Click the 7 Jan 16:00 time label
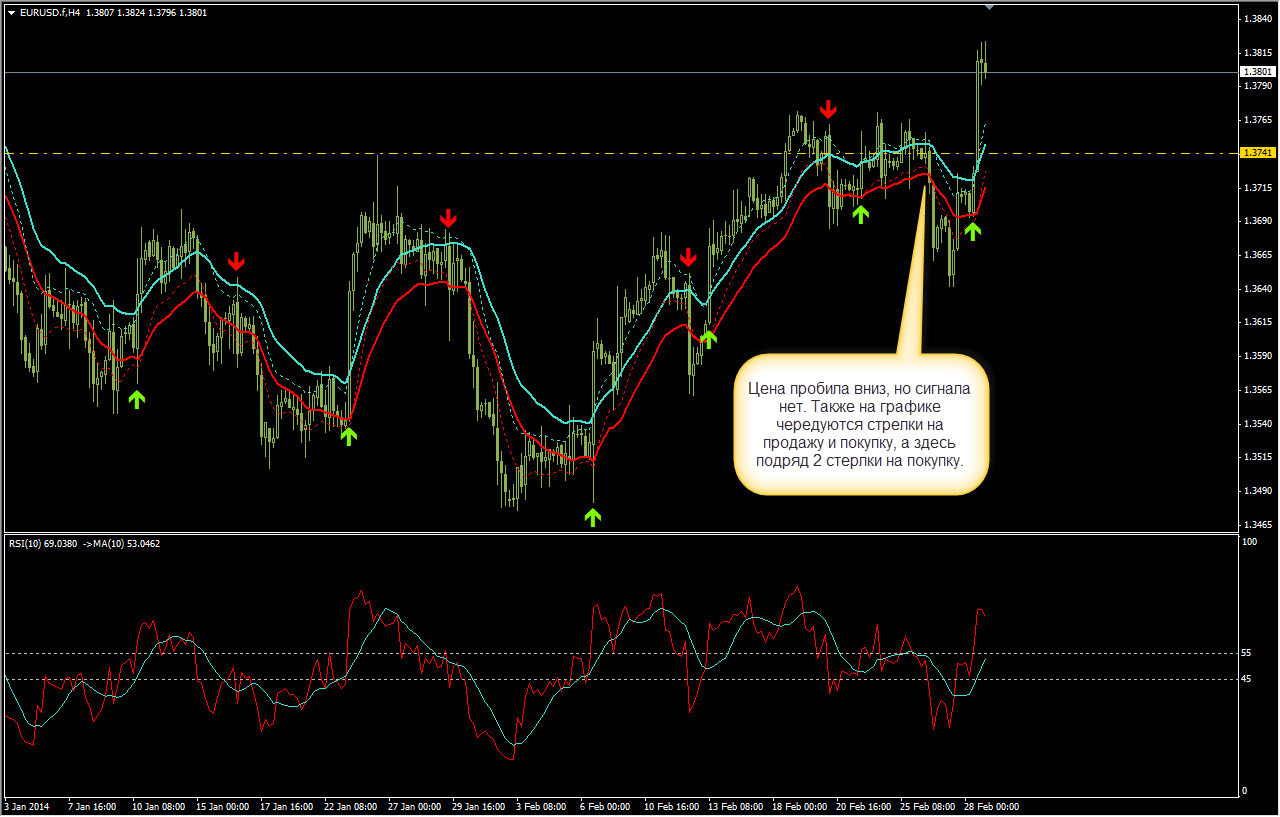This screenshot has width=1280, height=817. [x=91, y=806]
